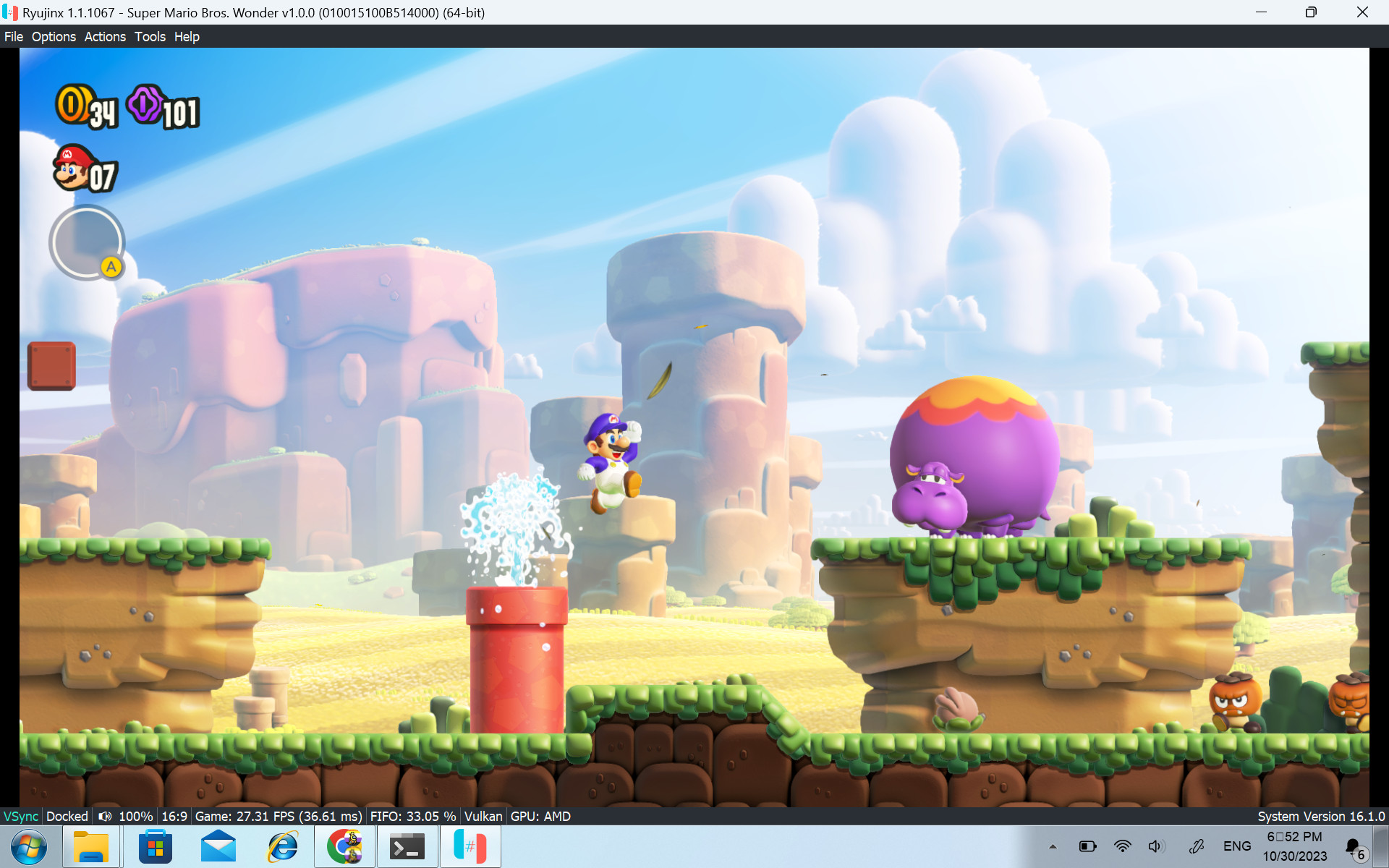1389x868 pixels.
Task: Toggle VSync in the status bar
Action: [20, 816]
